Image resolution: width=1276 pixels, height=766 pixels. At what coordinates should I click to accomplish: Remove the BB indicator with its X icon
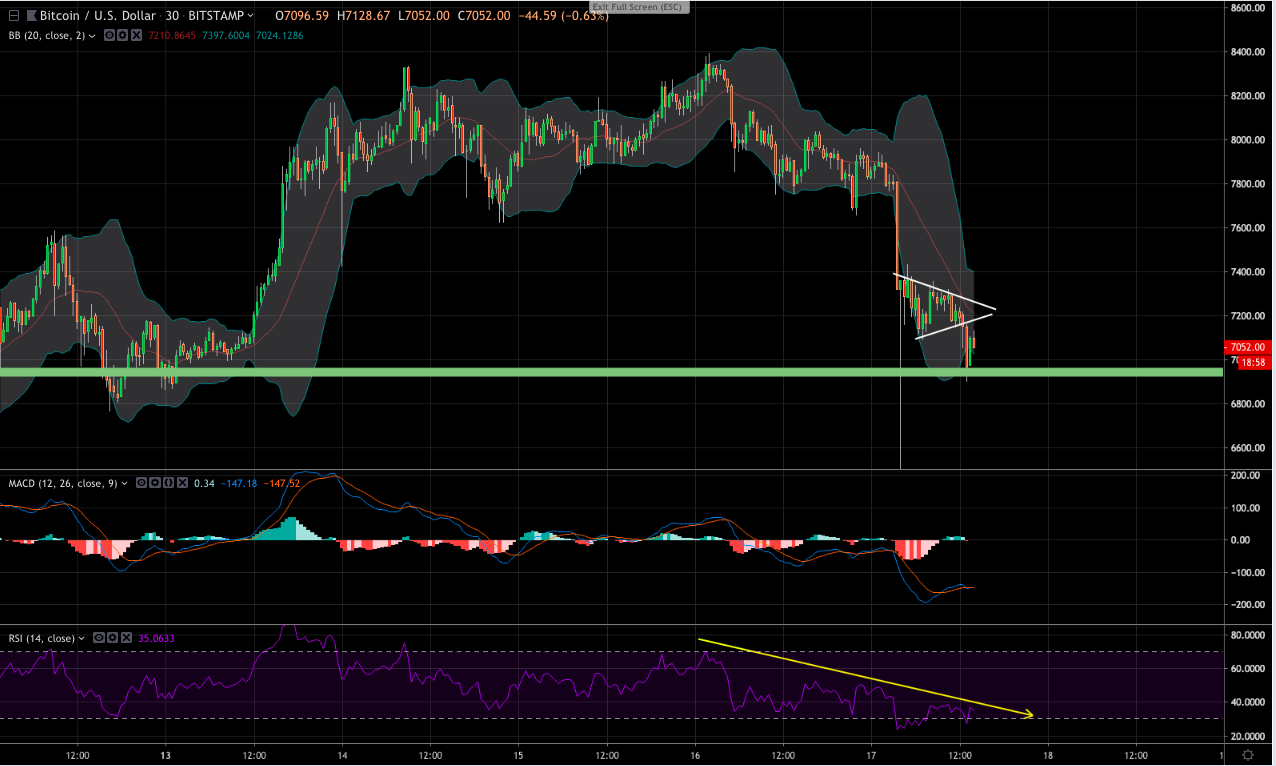click(136, 35)
